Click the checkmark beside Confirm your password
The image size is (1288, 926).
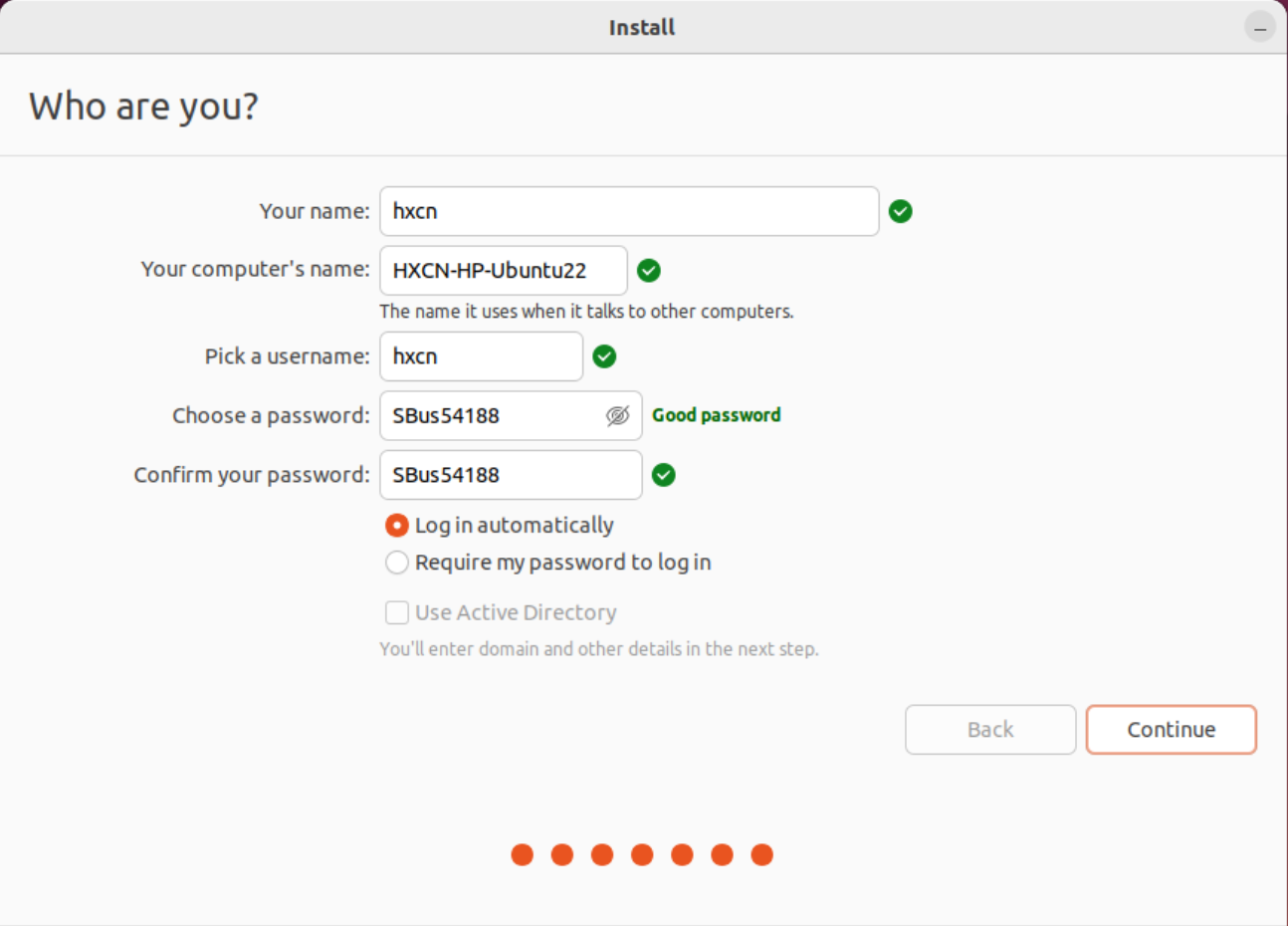[x=664, y=475]
